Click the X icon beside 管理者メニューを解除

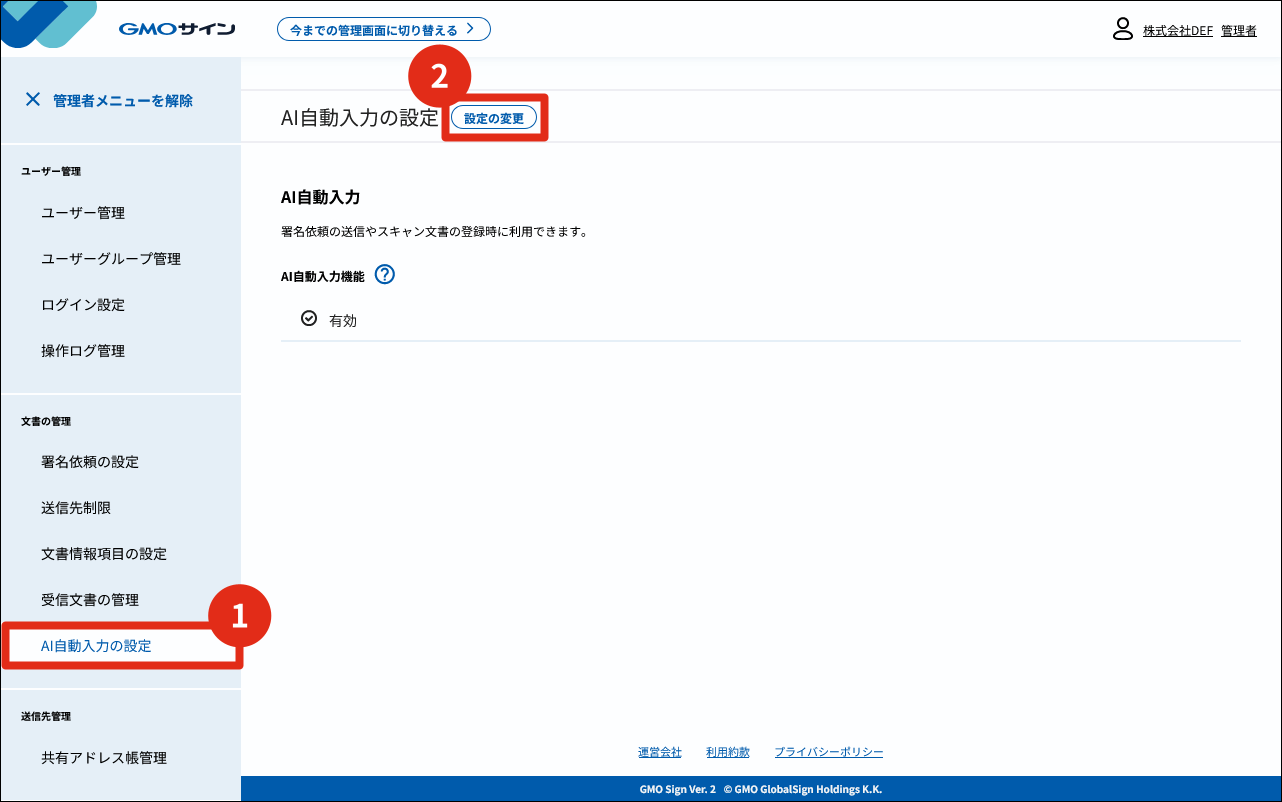coord(33,100)
